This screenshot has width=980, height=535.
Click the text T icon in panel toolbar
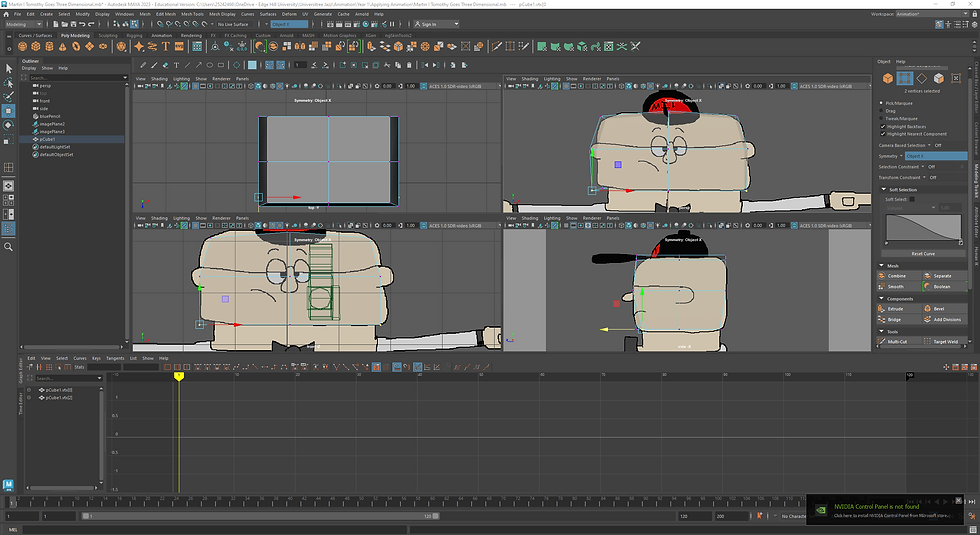click(x=176, y=65)
